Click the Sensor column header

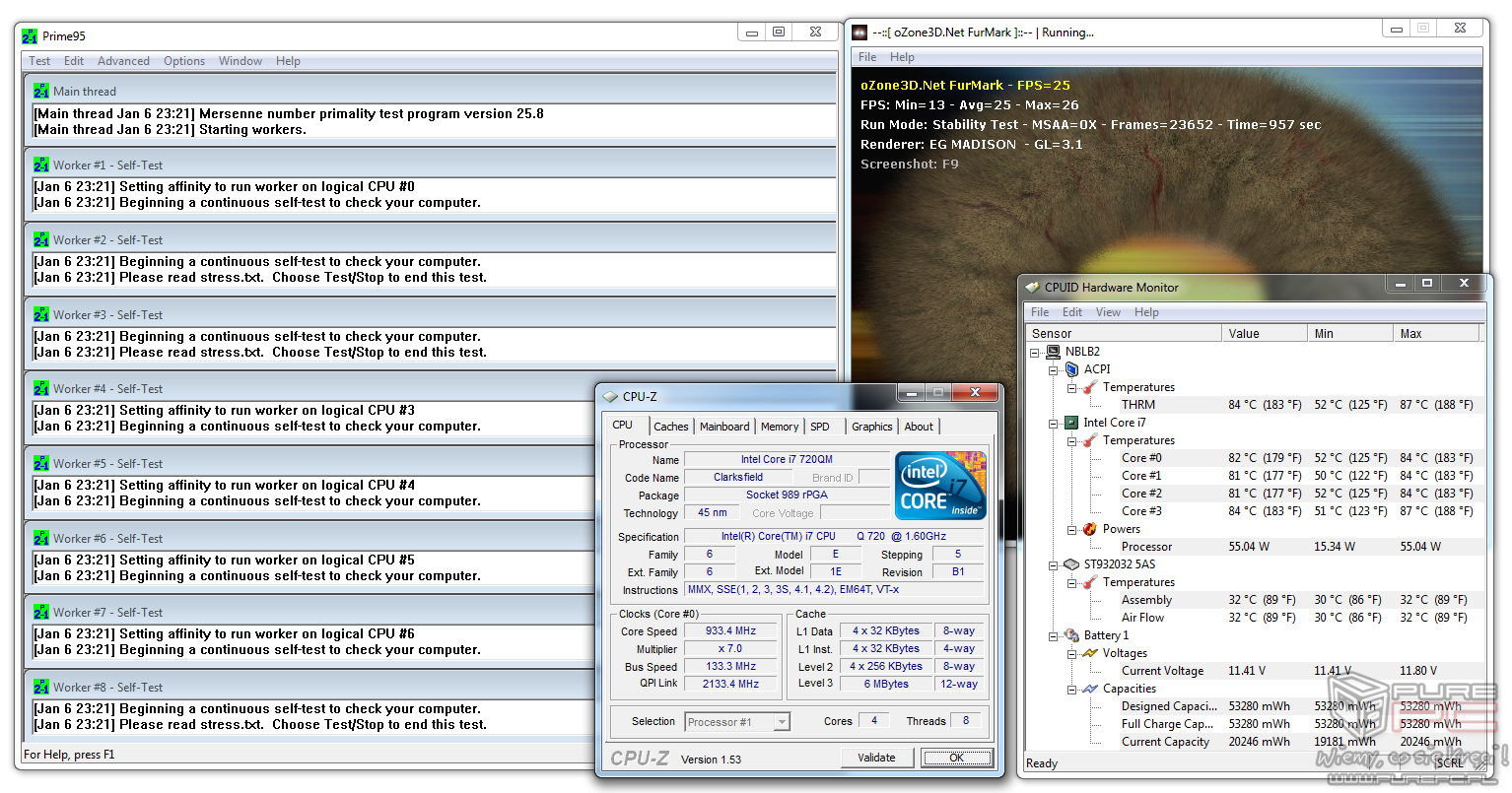tap(1124, 334)
